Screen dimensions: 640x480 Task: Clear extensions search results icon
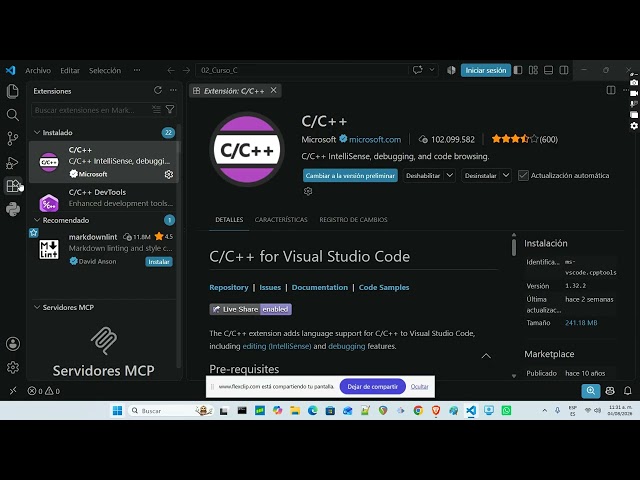[156, 109]
